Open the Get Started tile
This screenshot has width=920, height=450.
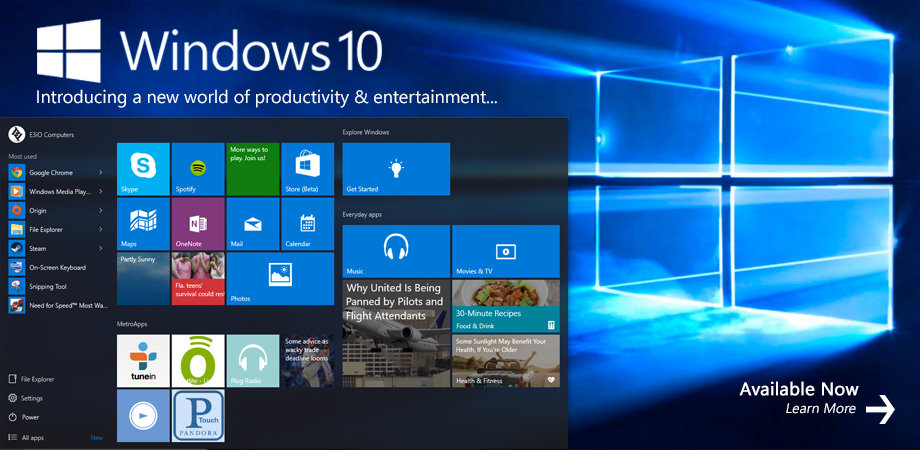(x=396, y=169)
